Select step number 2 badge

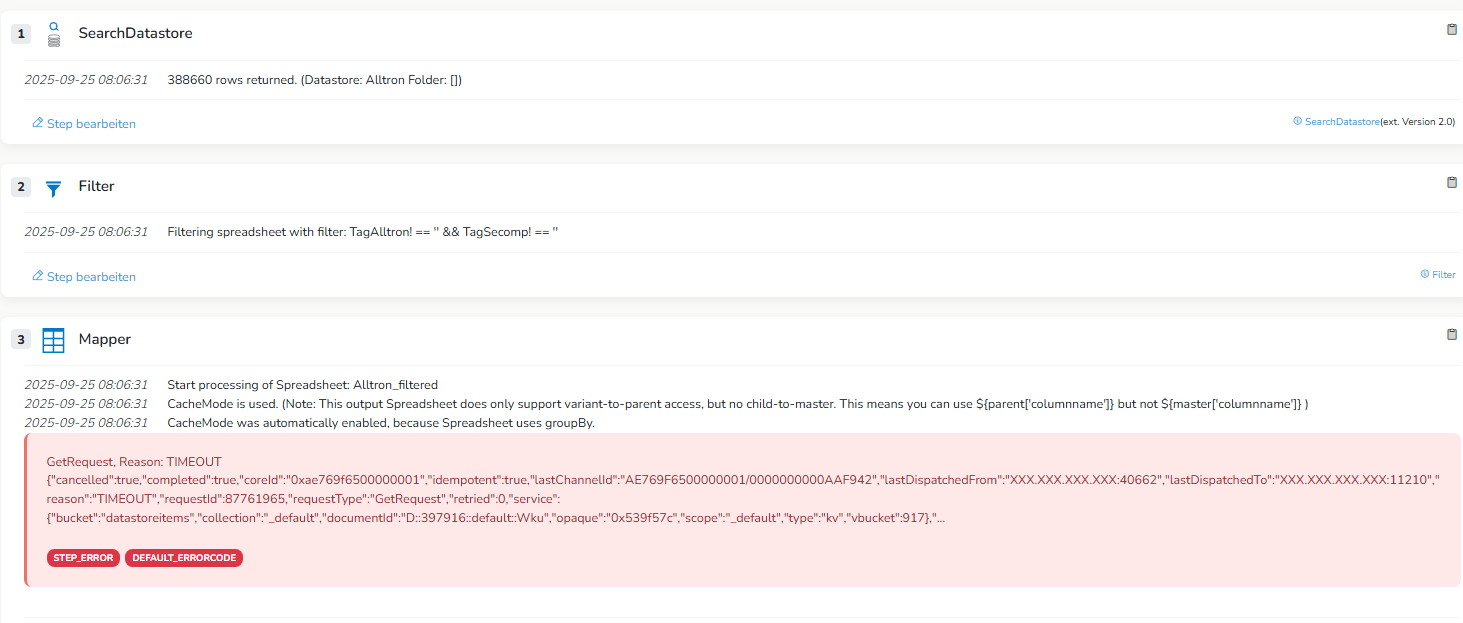21,187
